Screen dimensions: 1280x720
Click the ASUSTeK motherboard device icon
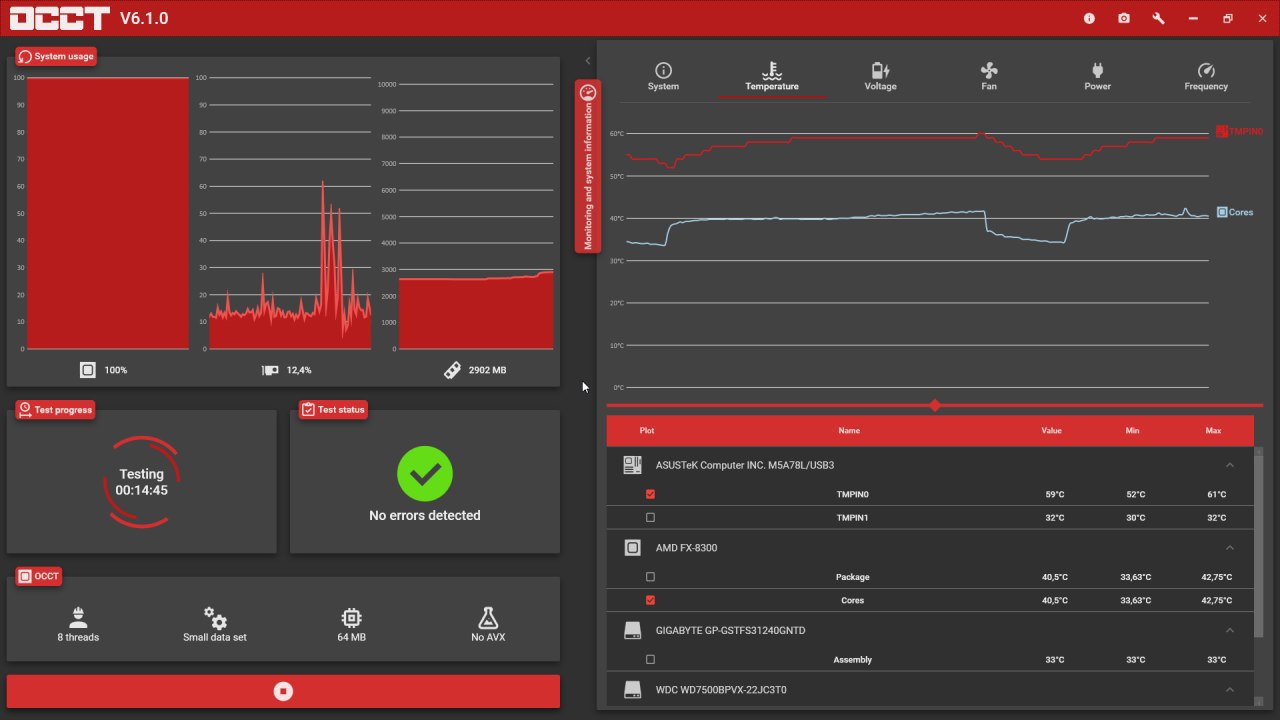(x=632, y=465)
